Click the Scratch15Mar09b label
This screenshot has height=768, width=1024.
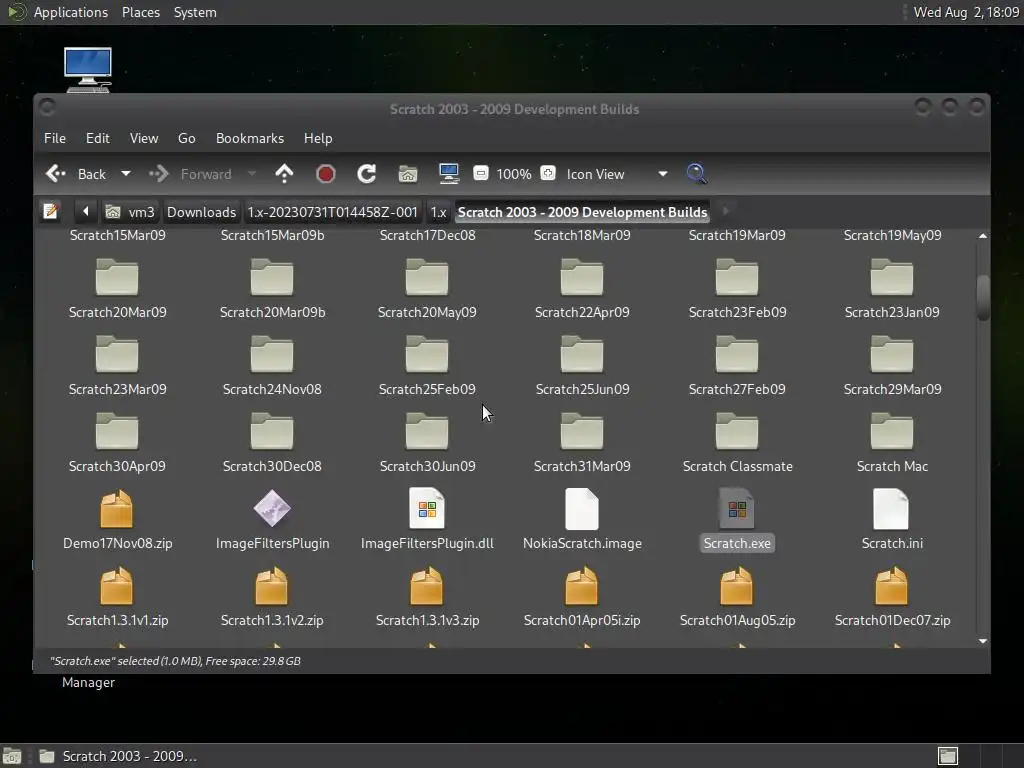click(x=272, y=236)
